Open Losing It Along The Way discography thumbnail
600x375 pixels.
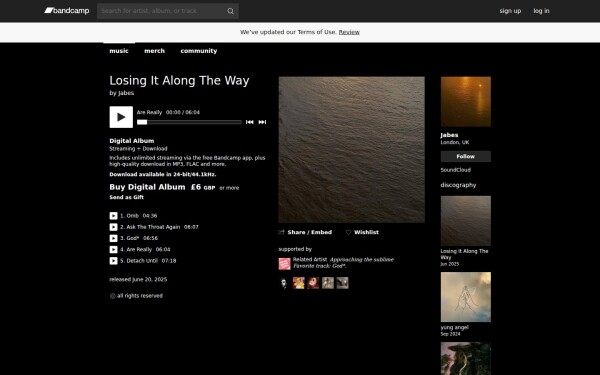[x=466, y=221]
